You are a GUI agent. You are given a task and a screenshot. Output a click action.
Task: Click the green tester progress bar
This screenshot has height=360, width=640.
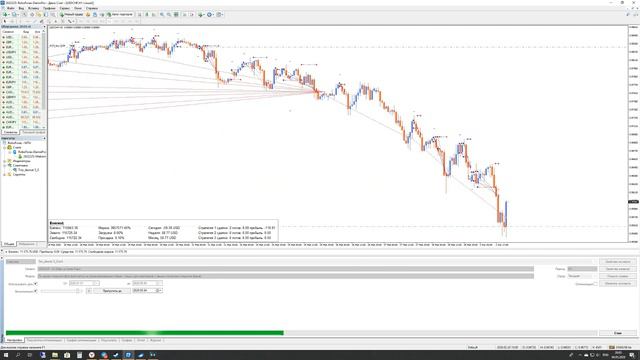145,333
